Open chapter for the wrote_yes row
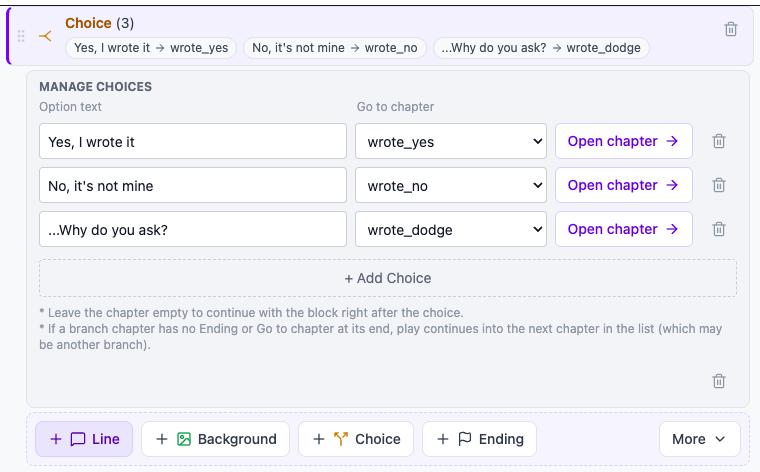Screen dimensions: 760x472 [x=623, y=141]
